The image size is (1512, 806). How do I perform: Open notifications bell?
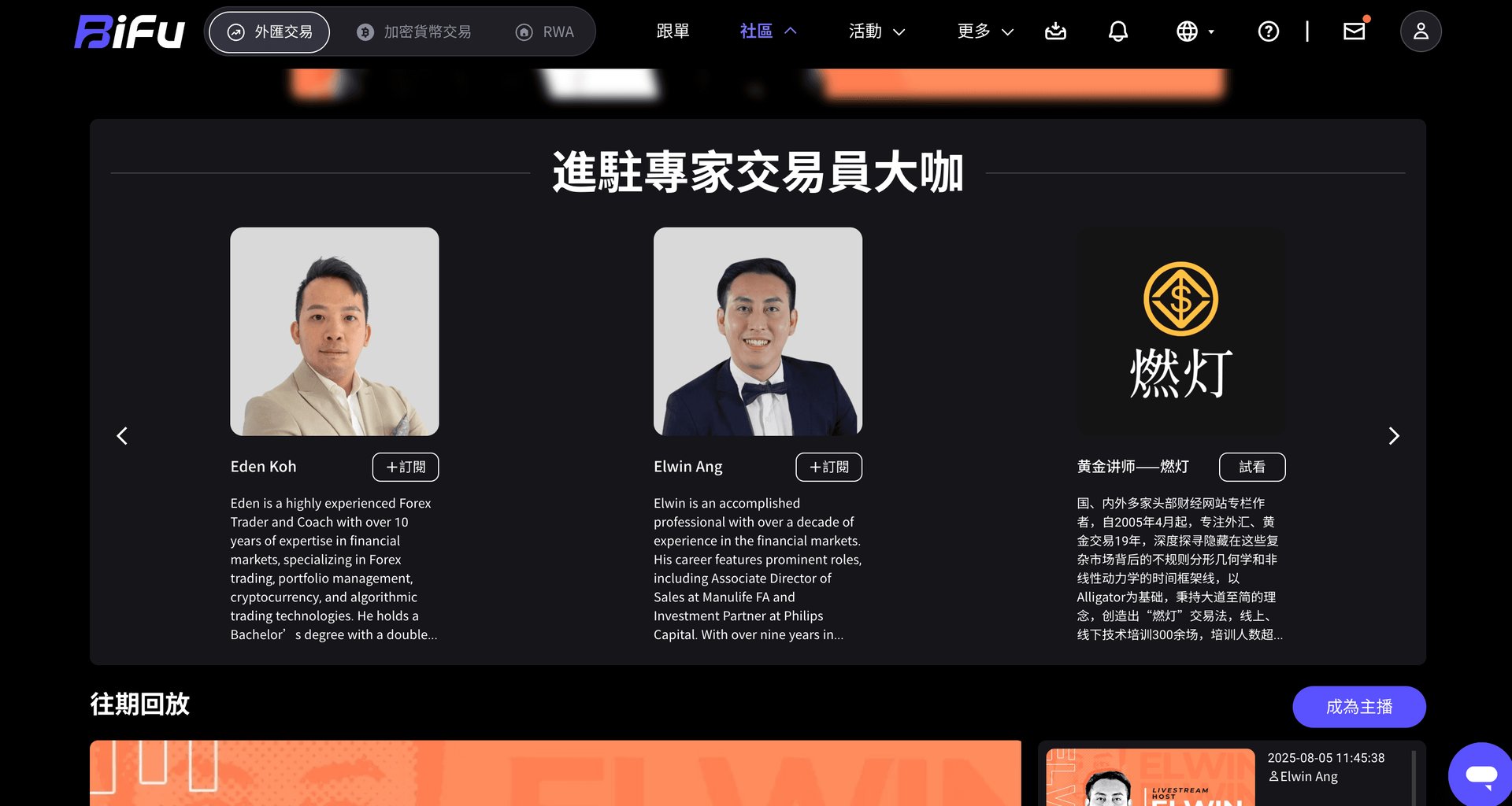coord(1118,31)
